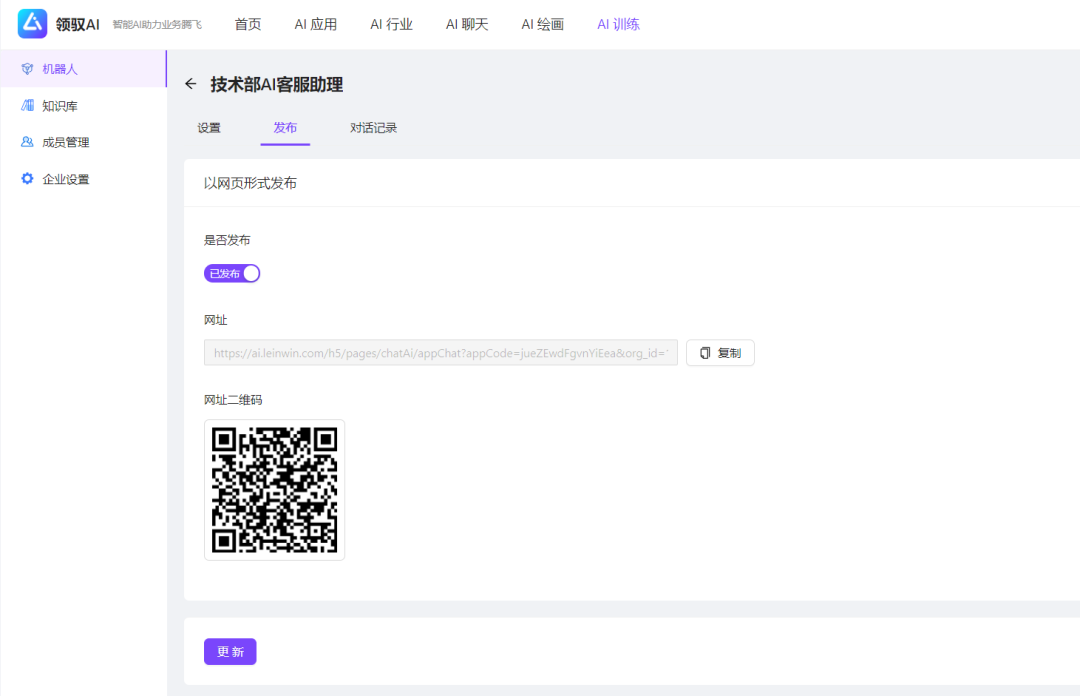Open the AI 绘画 menu item
Image resolution: width=1080 pixels, height=696 pixels.
[x=543, y=24]
